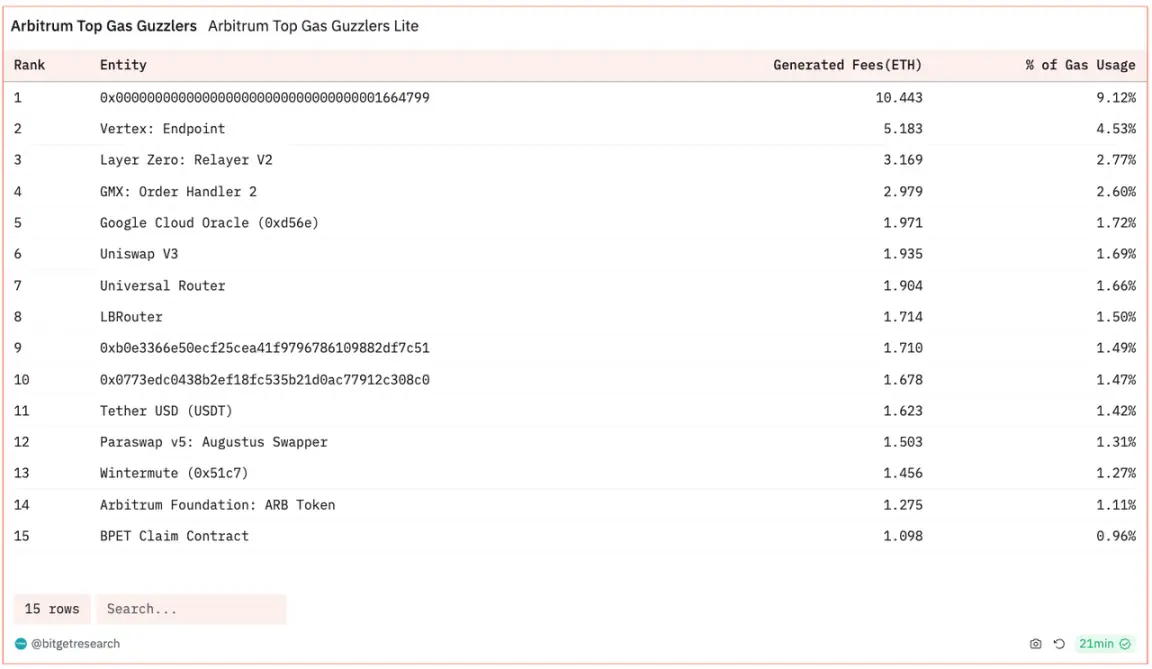Click the 1.49% gas usage value
Screen dimensions: 1152x669
tap(1116, 348)
